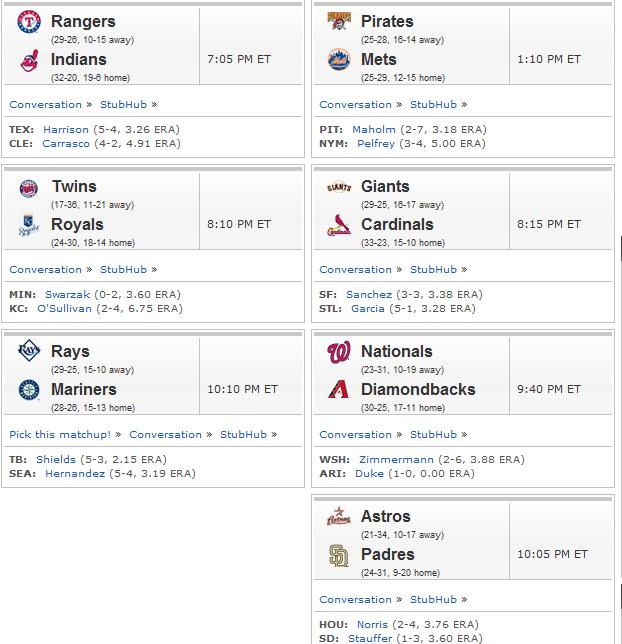Open StubHub link for Pirates vs Mets
Screen dimensions: 622x644
tap(433, 105)
